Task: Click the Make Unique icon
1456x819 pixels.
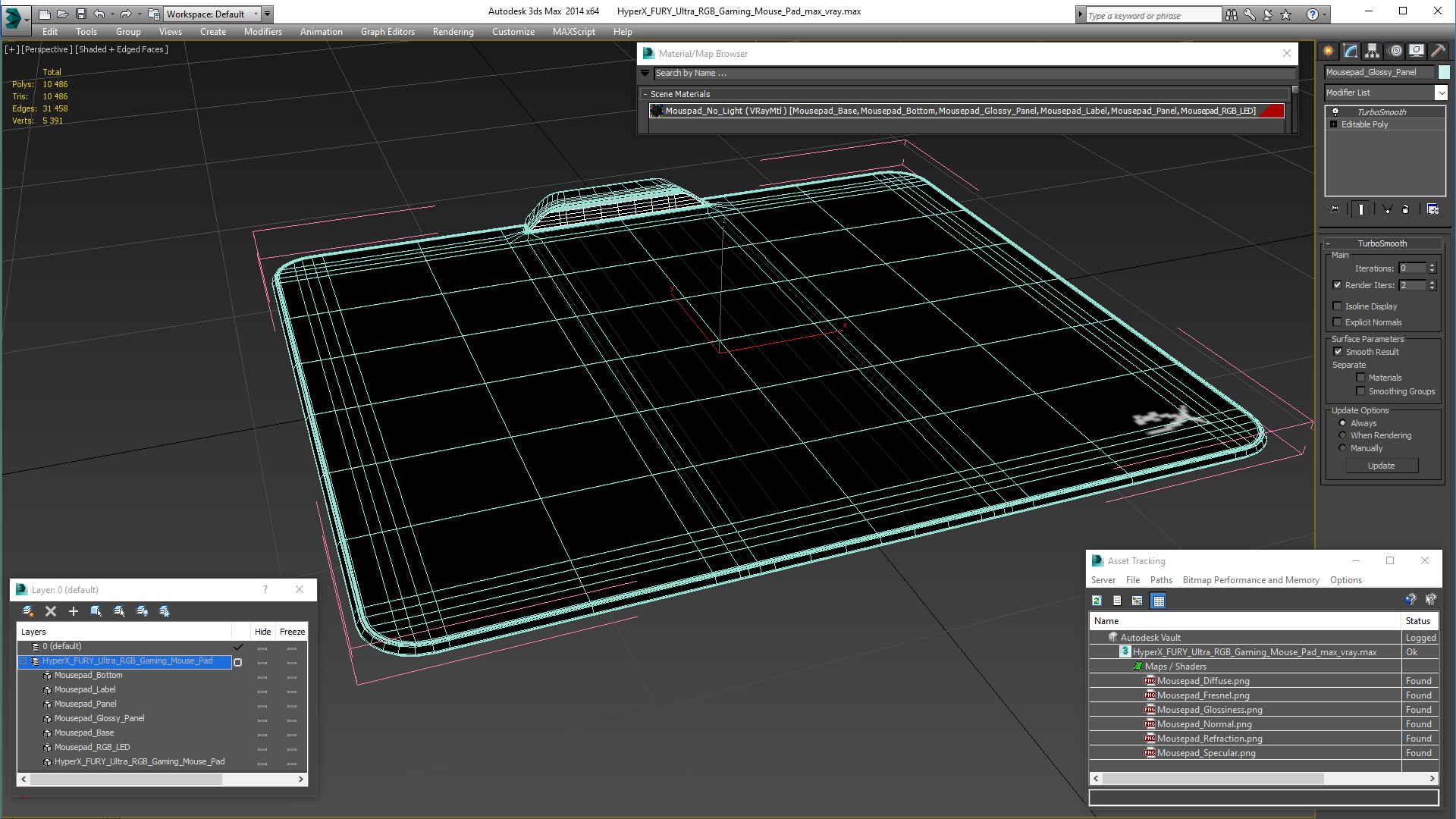Action: [1387, 209]
